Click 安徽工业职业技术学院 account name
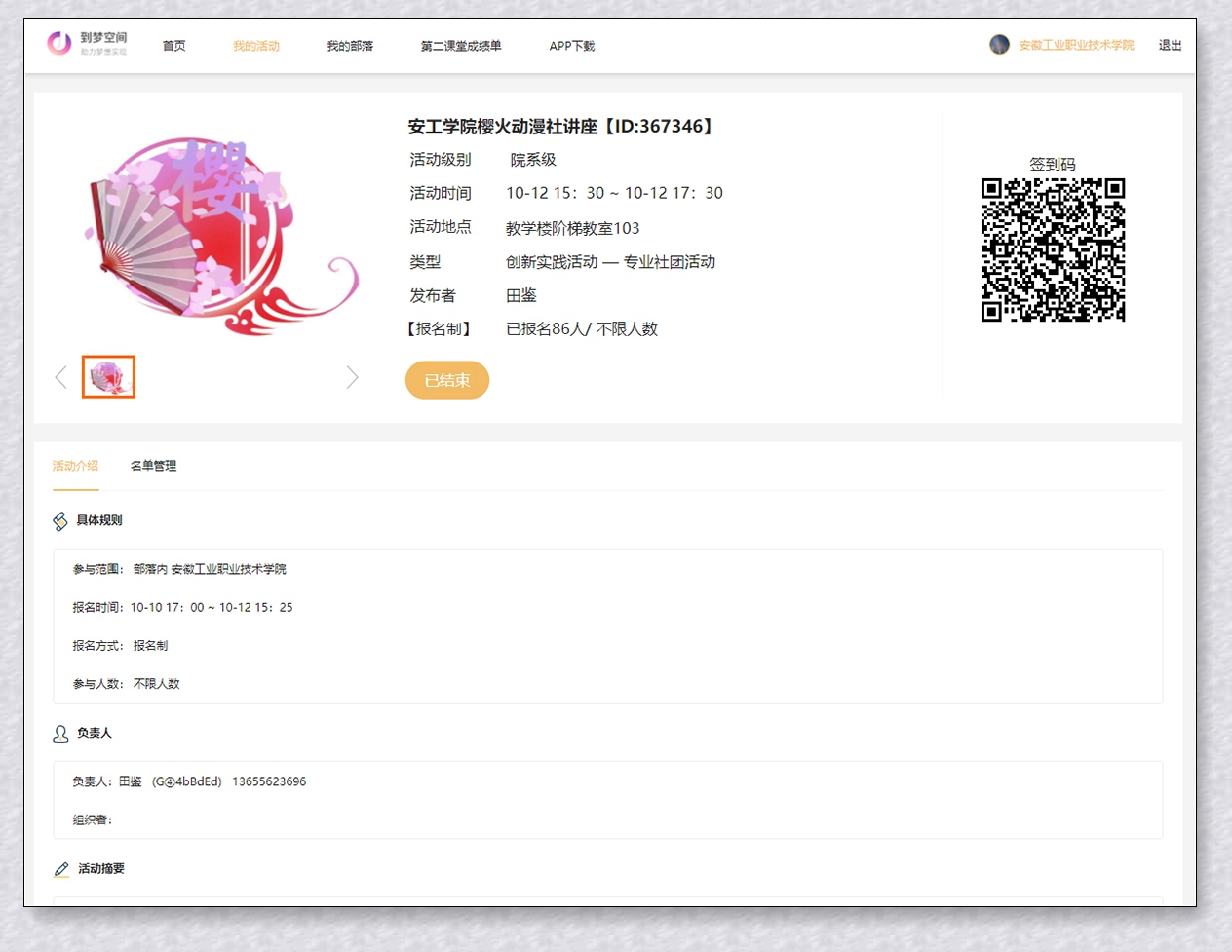Image resolution: width=1232 pixels, height=952 pixels. pos(1076,45)
